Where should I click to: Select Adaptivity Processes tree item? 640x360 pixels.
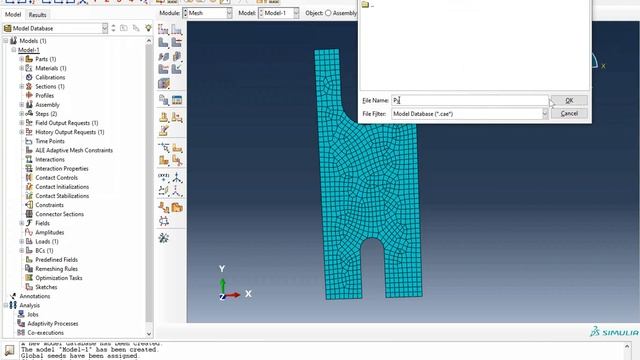53,324
